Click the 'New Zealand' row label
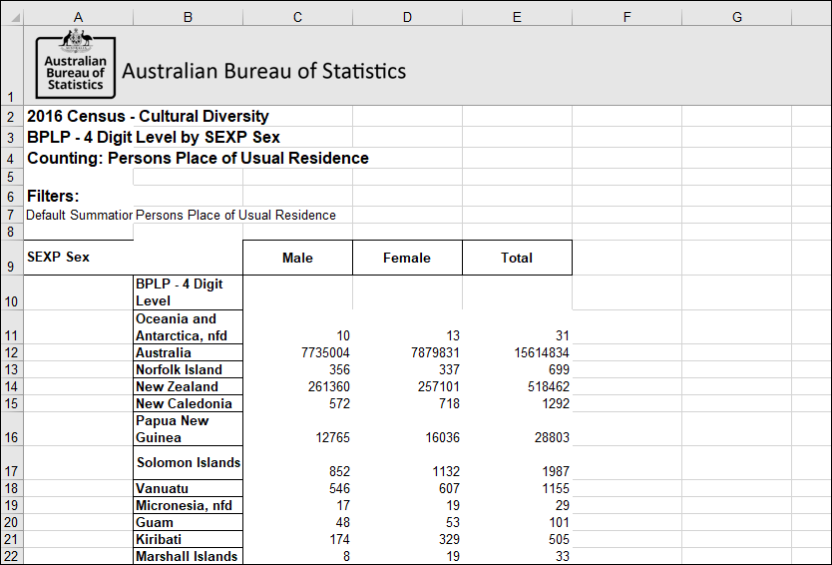The height and width of the screenshot is (565, 832). tap(188, 387)
